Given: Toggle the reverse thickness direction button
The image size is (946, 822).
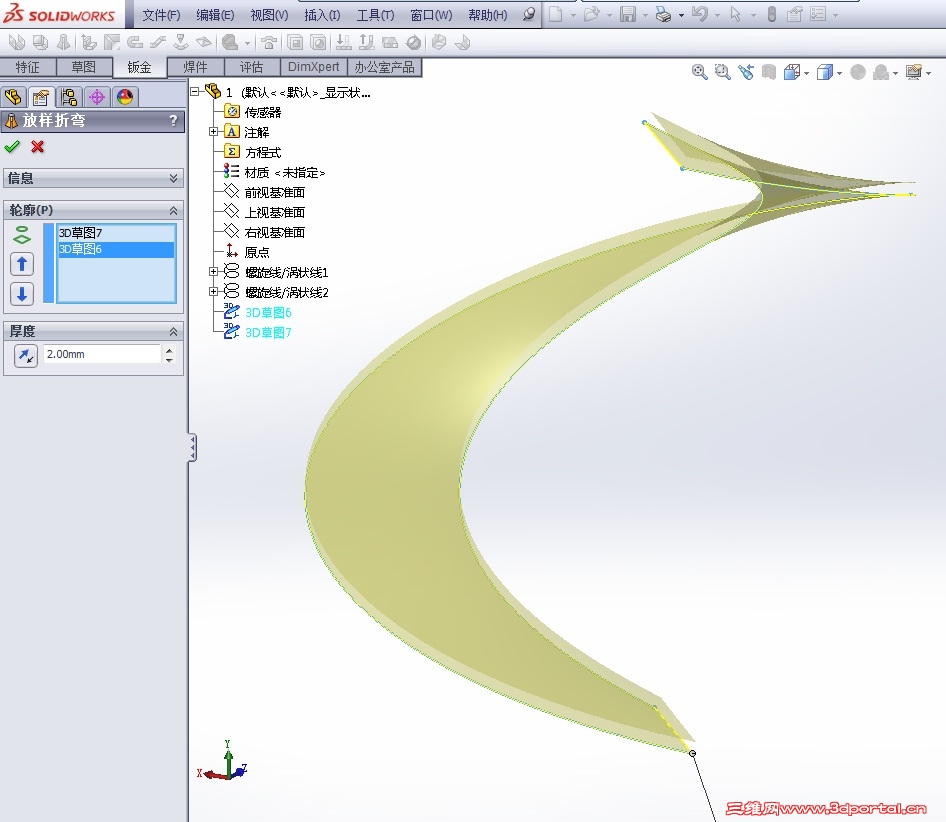Looking at the screenshot, I should (x=25, y=355).
